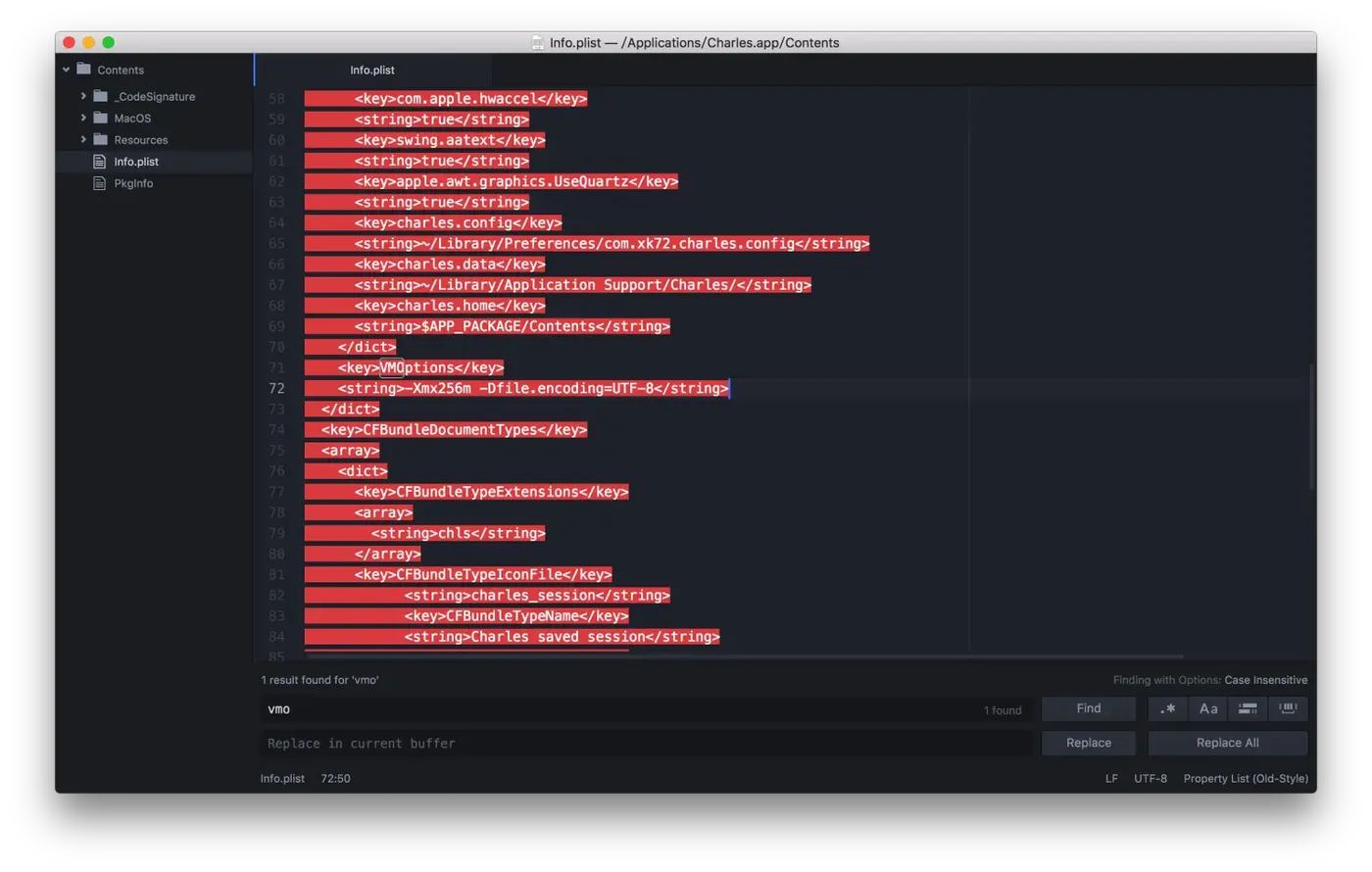Click CFBundleTypeName key on line 83
Screen dimensions: 1372x872
click(x=512, y=615)
